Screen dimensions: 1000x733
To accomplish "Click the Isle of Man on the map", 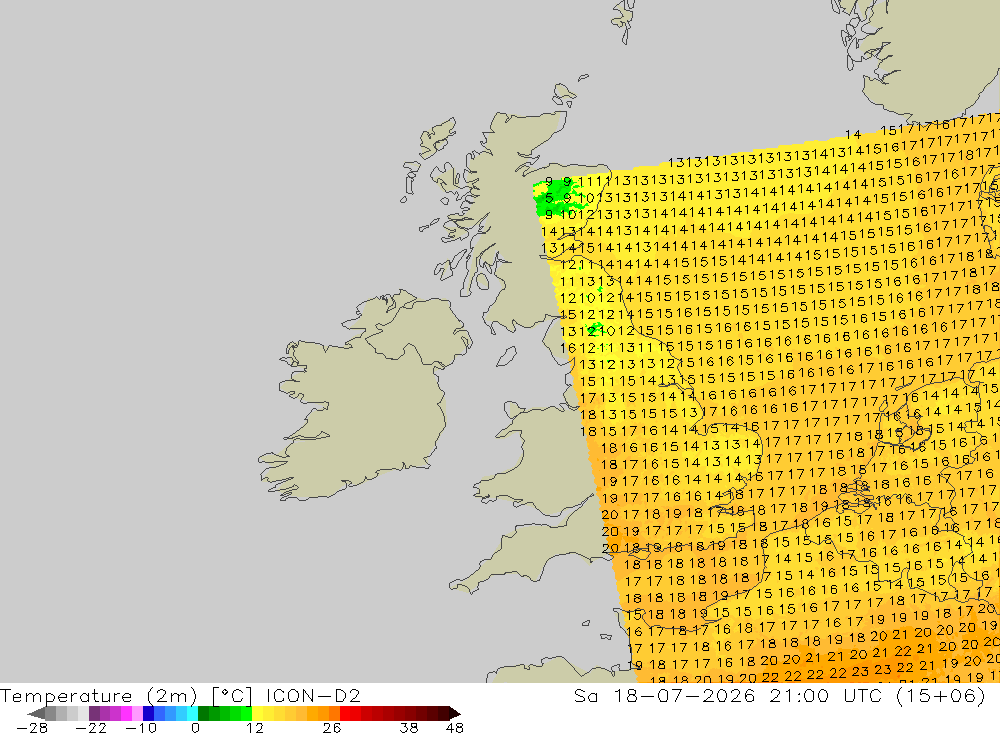I will [506, 357].
